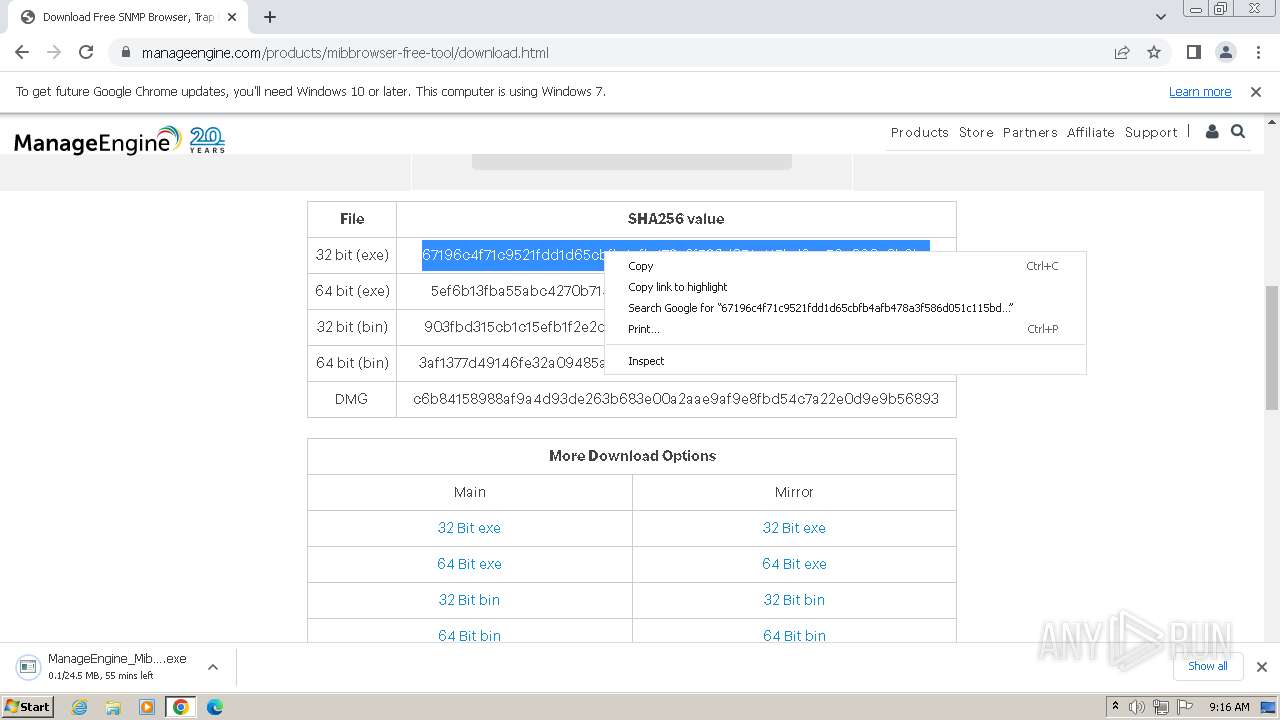Reload the current page

pyautogui.click(x=86, y=53)
